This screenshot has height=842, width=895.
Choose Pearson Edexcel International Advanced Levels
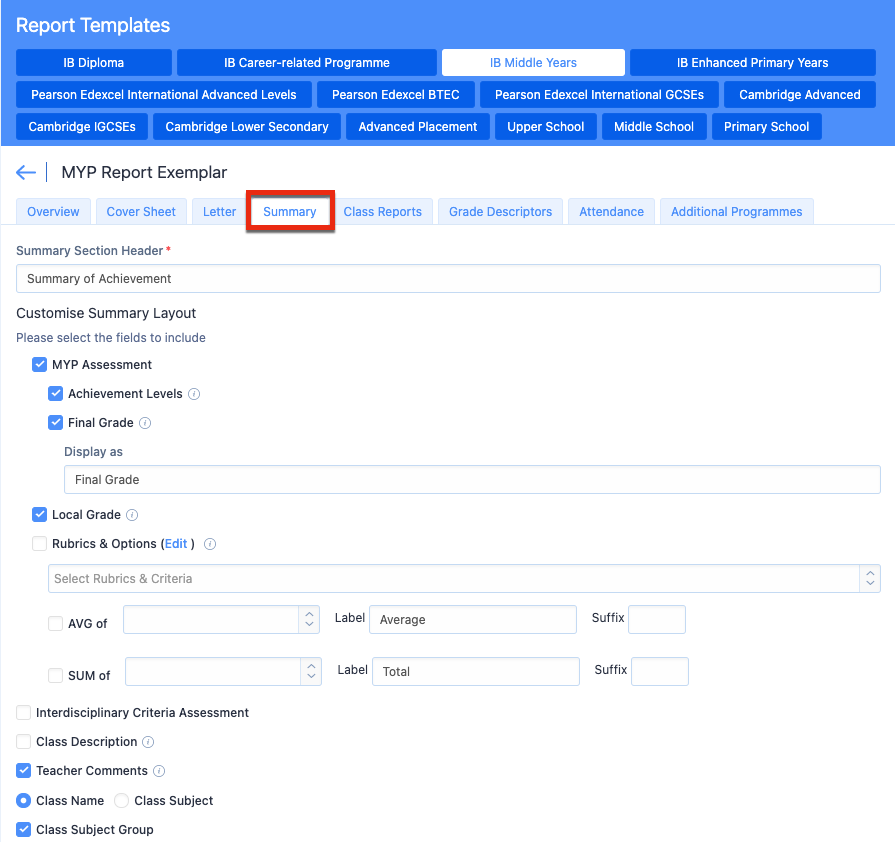164,95
